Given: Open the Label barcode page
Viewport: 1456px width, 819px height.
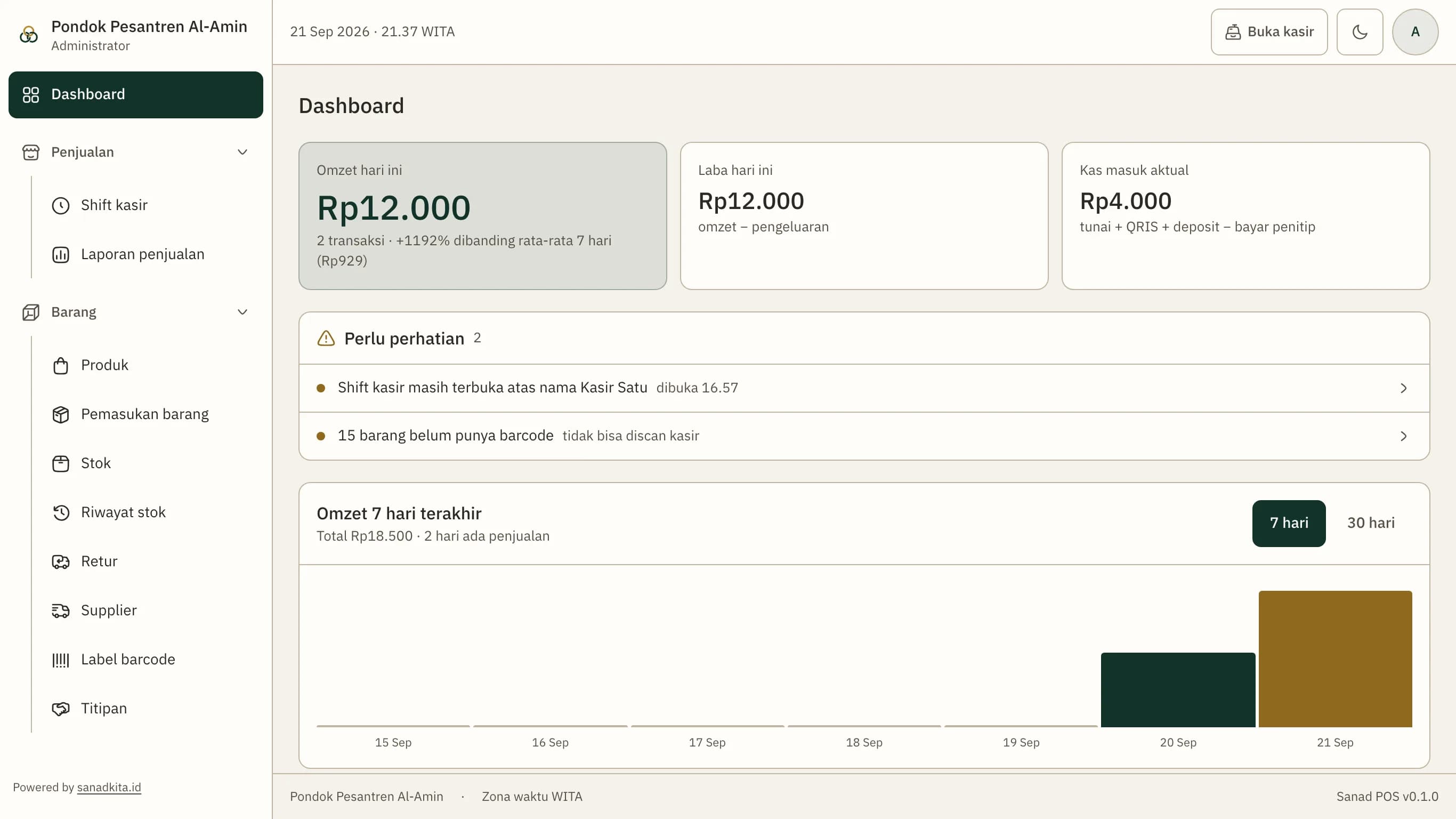Looking at the screenshot, I should point(150,660).
